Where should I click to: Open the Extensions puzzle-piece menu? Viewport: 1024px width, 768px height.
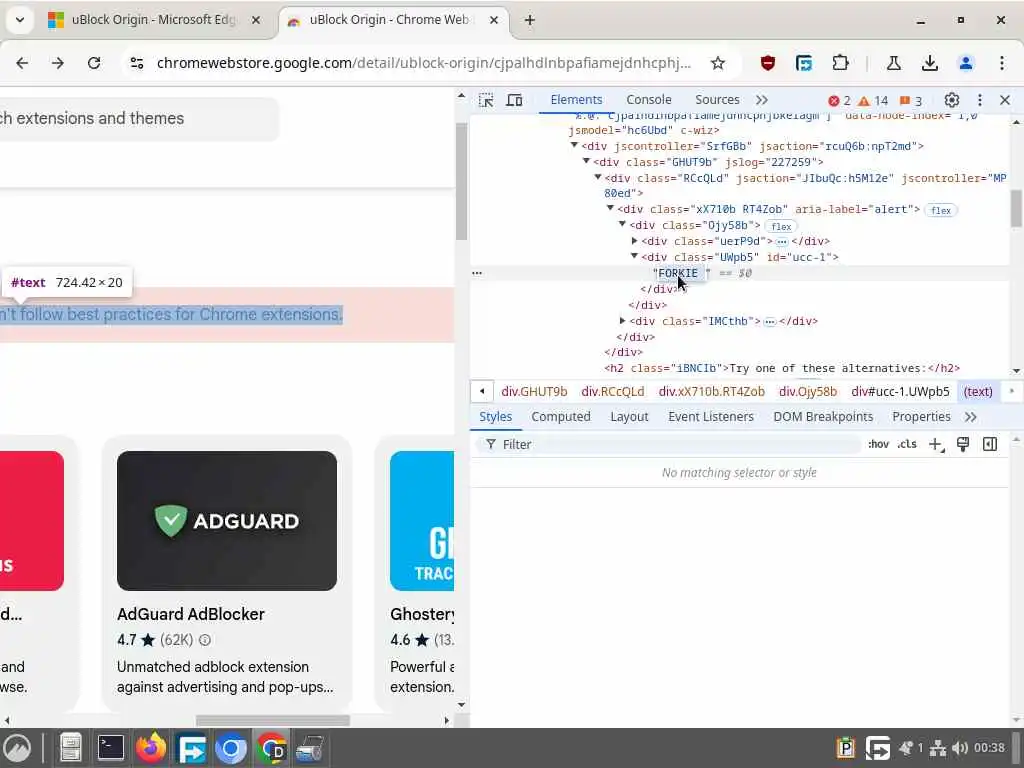click(x=840, y=63)
